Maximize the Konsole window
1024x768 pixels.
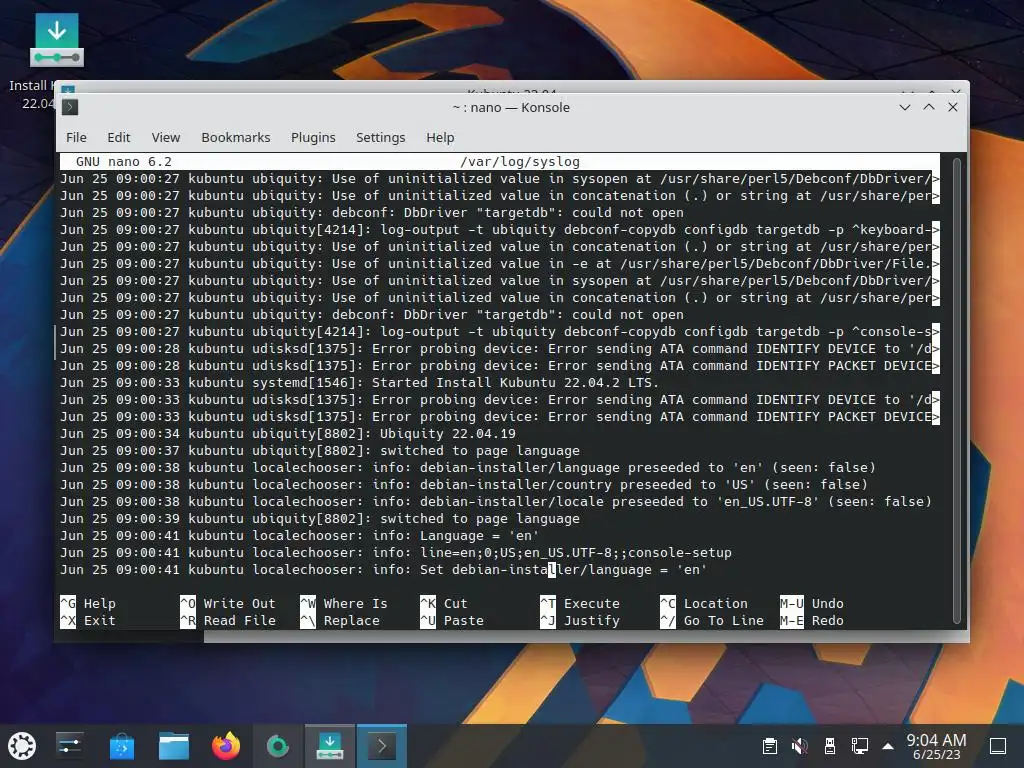(x=929, y=107)
